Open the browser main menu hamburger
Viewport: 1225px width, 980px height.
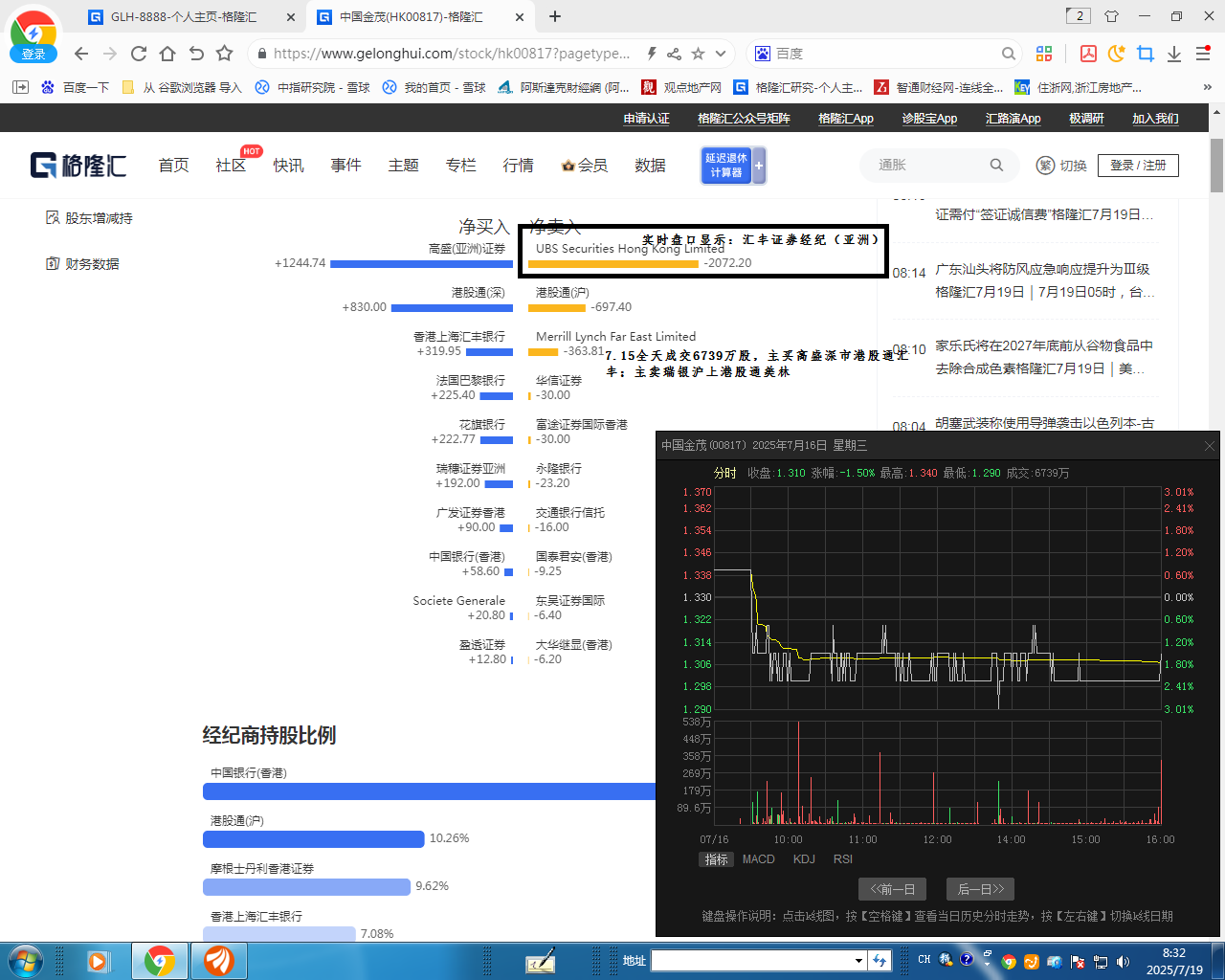[x=1203, y=54]
